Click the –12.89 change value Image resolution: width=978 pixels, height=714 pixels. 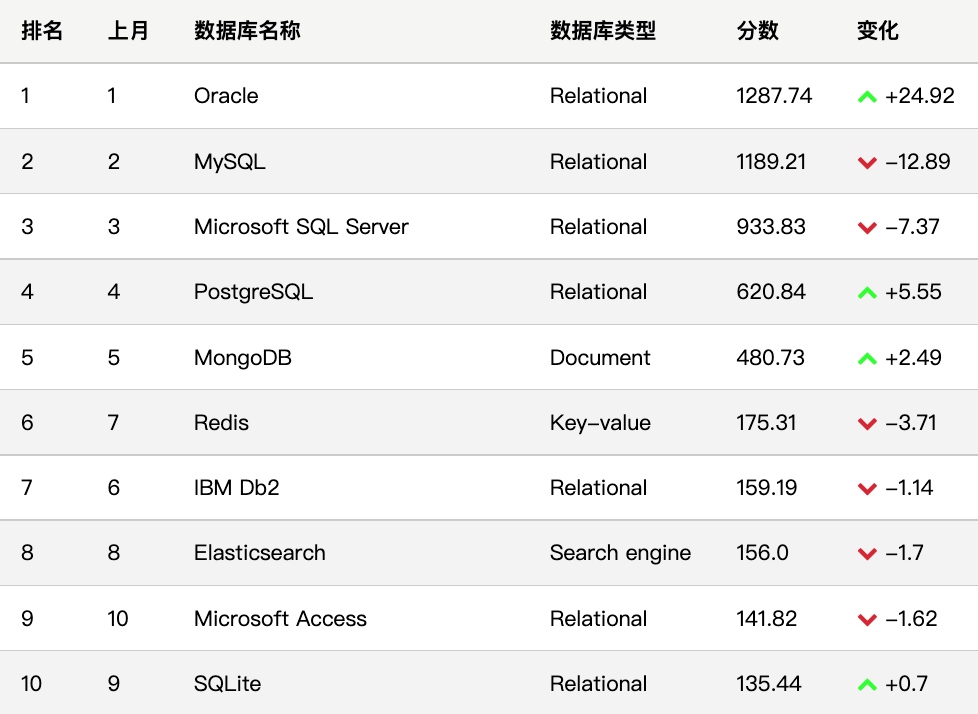pos(917,162)
